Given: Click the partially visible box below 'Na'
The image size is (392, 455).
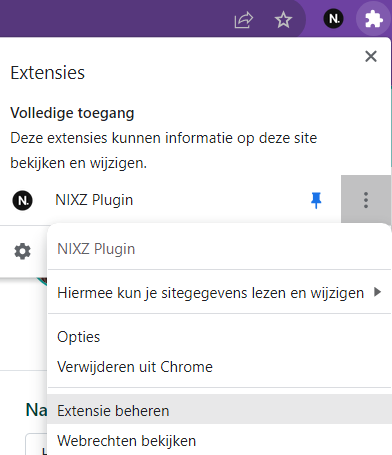Looking at the screenshot, I should pos(36,444).
